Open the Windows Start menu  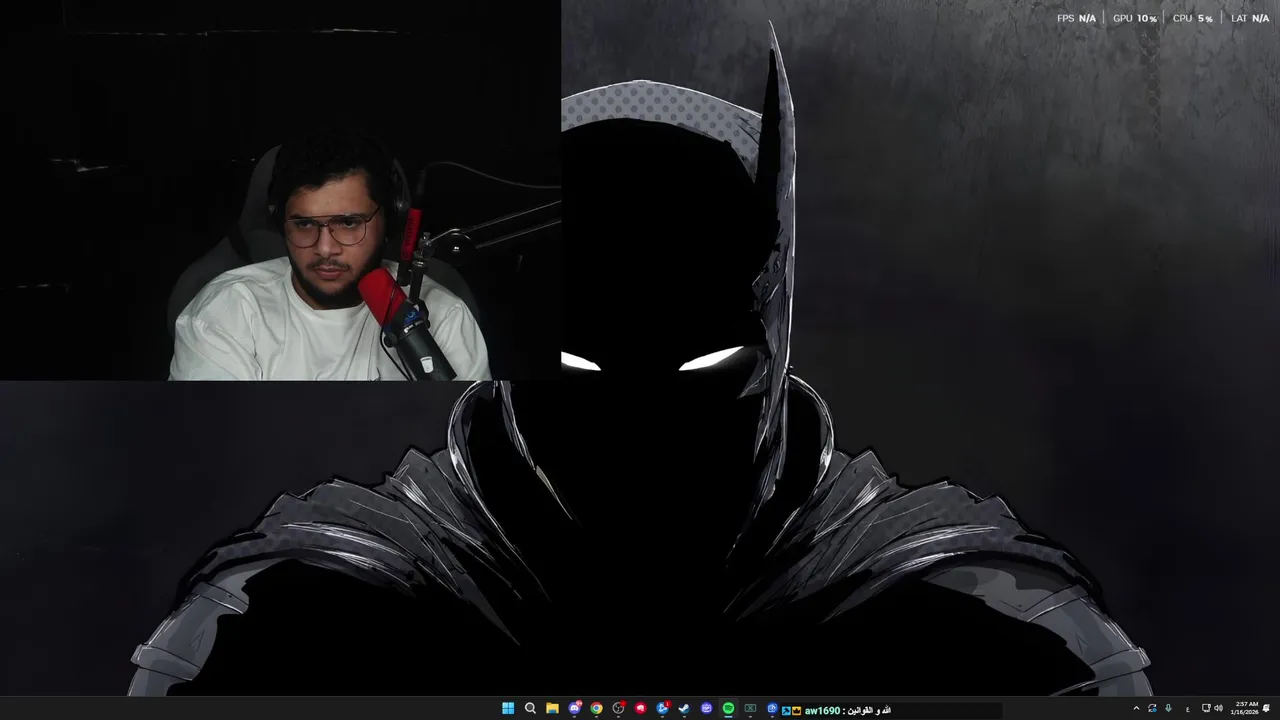tap(508, 708)
